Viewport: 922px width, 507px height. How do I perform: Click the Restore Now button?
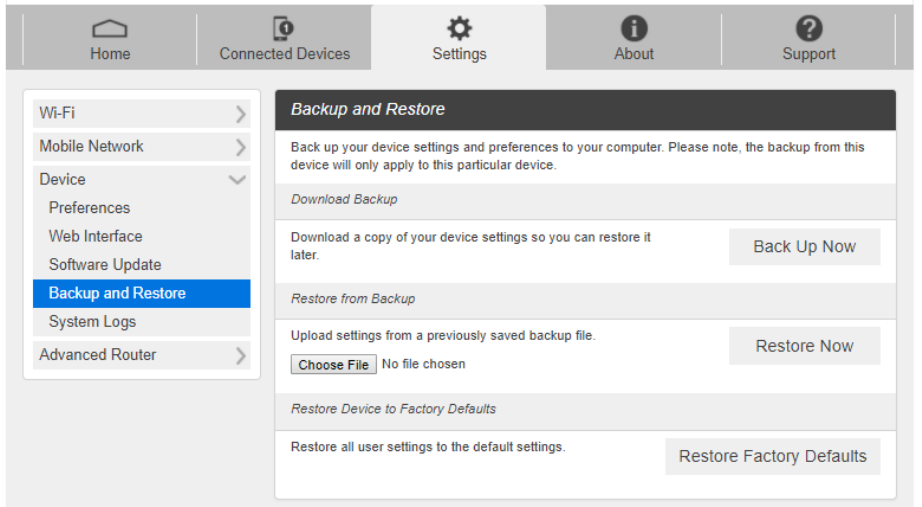coord(804,346)
